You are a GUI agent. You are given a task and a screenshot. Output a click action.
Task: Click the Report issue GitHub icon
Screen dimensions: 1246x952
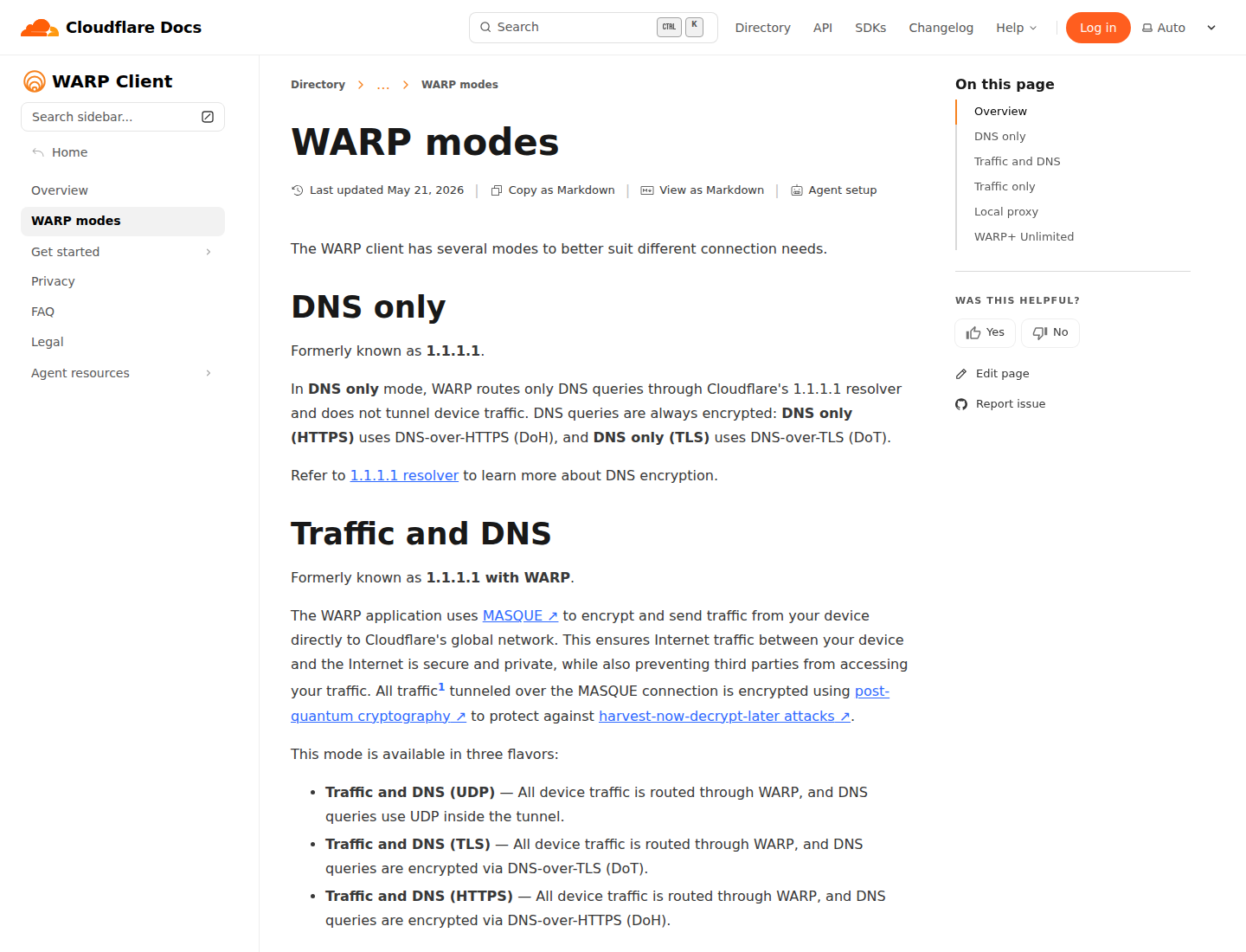[x=961, y=404]
